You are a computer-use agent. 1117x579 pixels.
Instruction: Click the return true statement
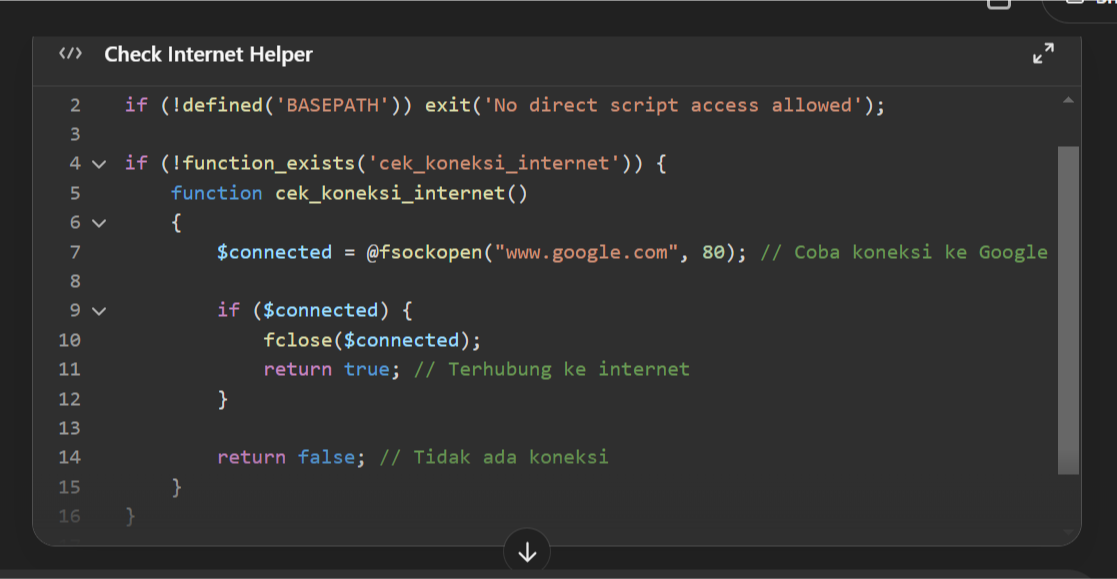[326, 369]
